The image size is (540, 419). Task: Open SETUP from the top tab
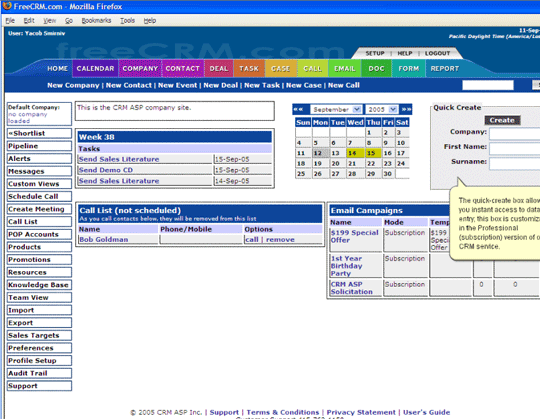click(375, 53)
